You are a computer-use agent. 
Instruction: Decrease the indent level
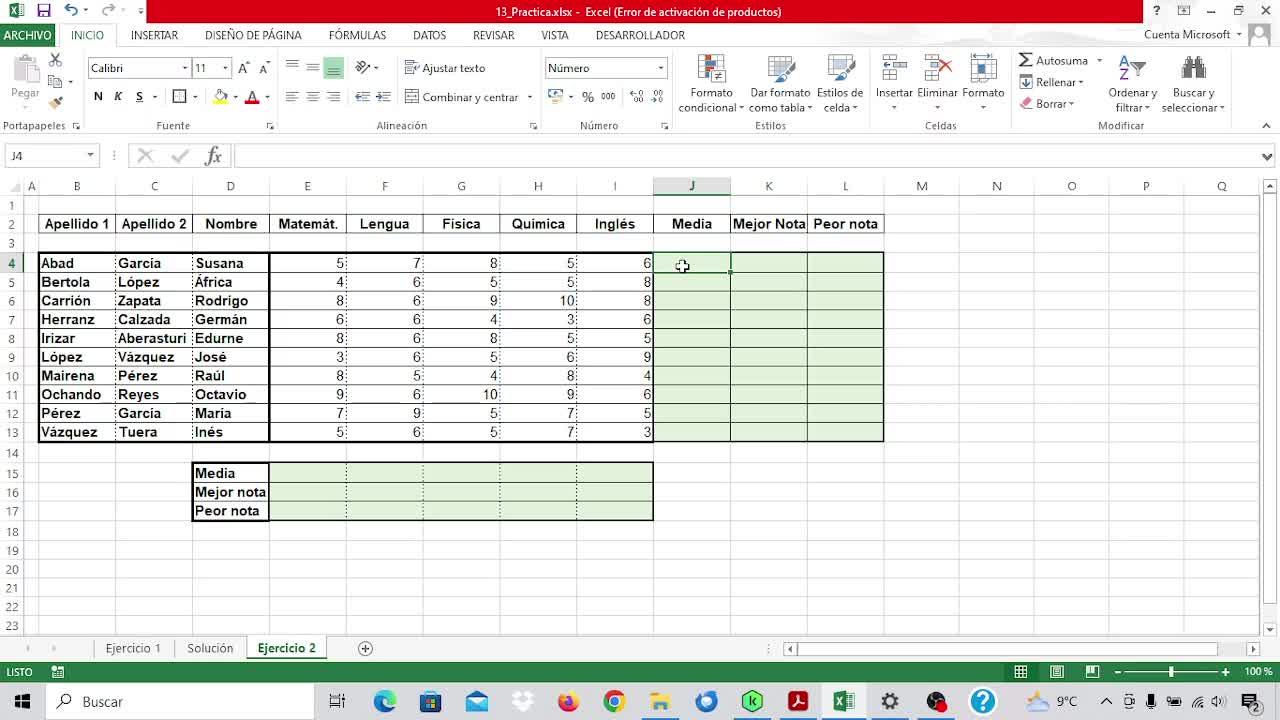point(362,97)
